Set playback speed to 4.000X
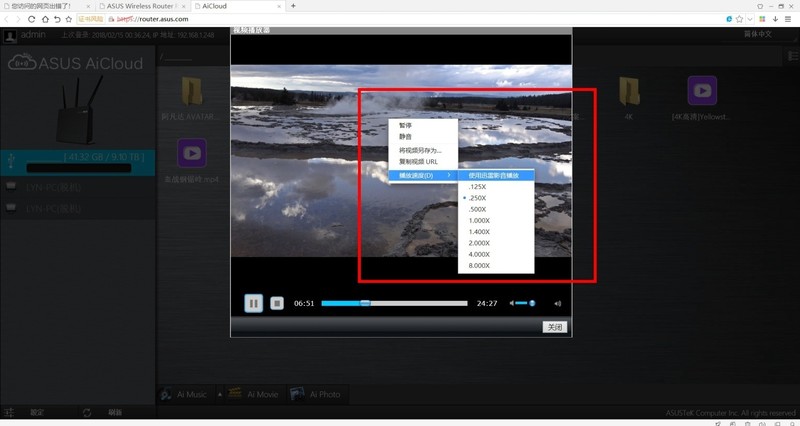 point(496,254)
